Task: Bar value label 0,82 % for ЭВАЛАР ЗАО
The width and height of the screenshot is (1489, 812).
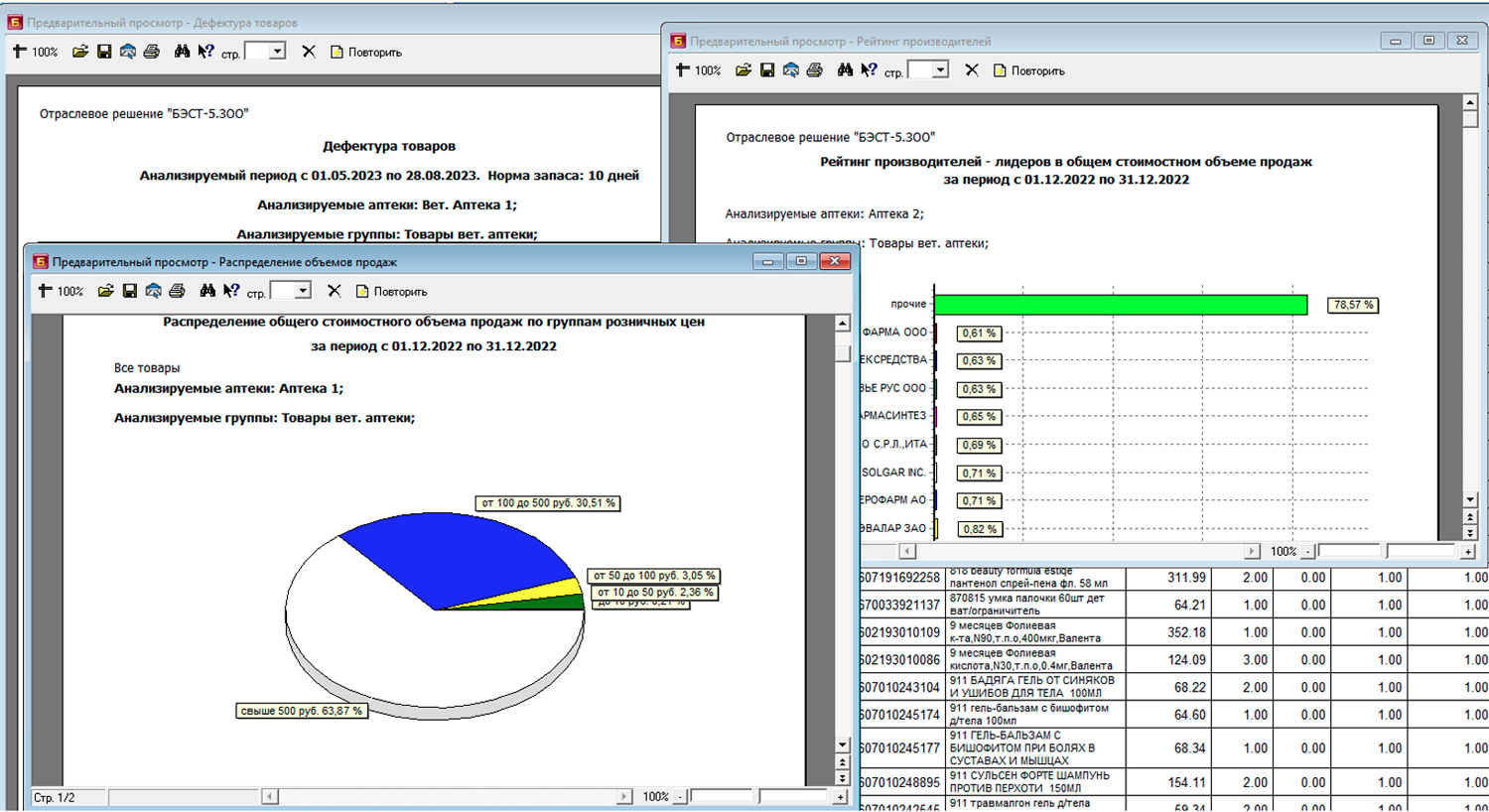Action: pyautogui.click(x=979, y=529)
